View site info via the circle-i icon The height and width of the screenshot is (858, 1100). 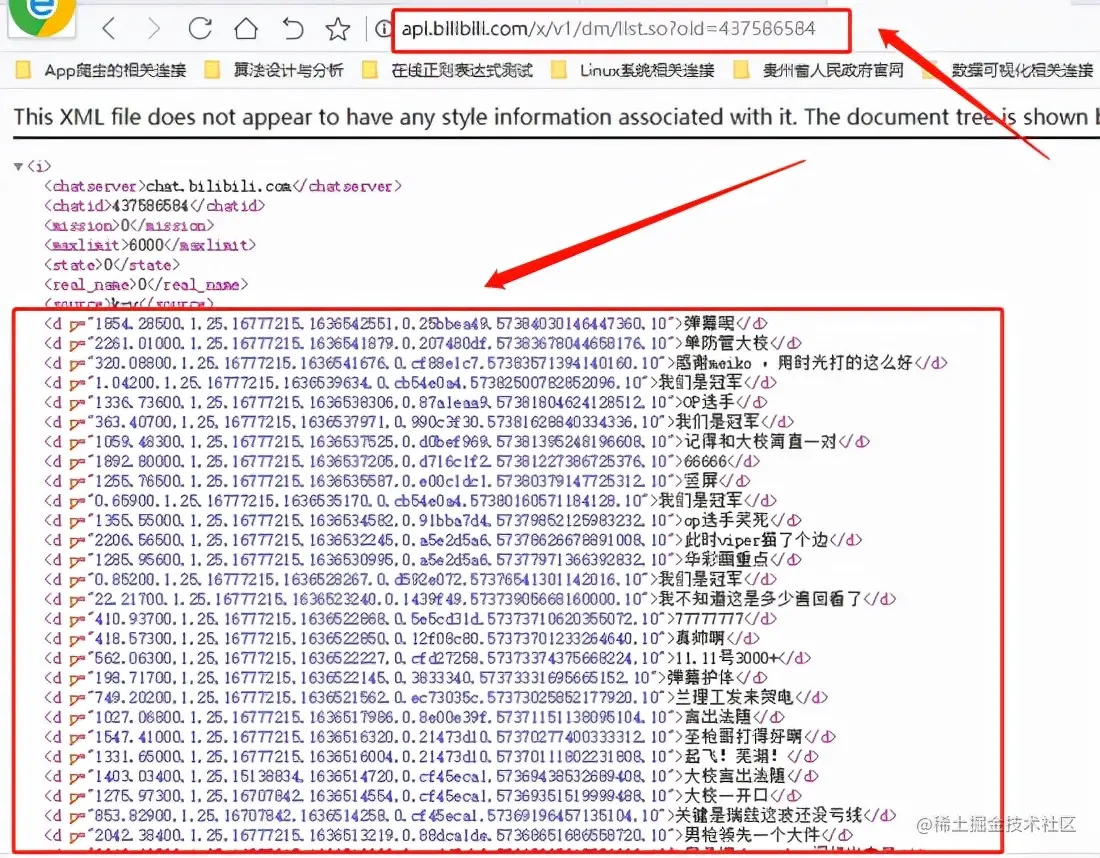[x=383, y=29]
